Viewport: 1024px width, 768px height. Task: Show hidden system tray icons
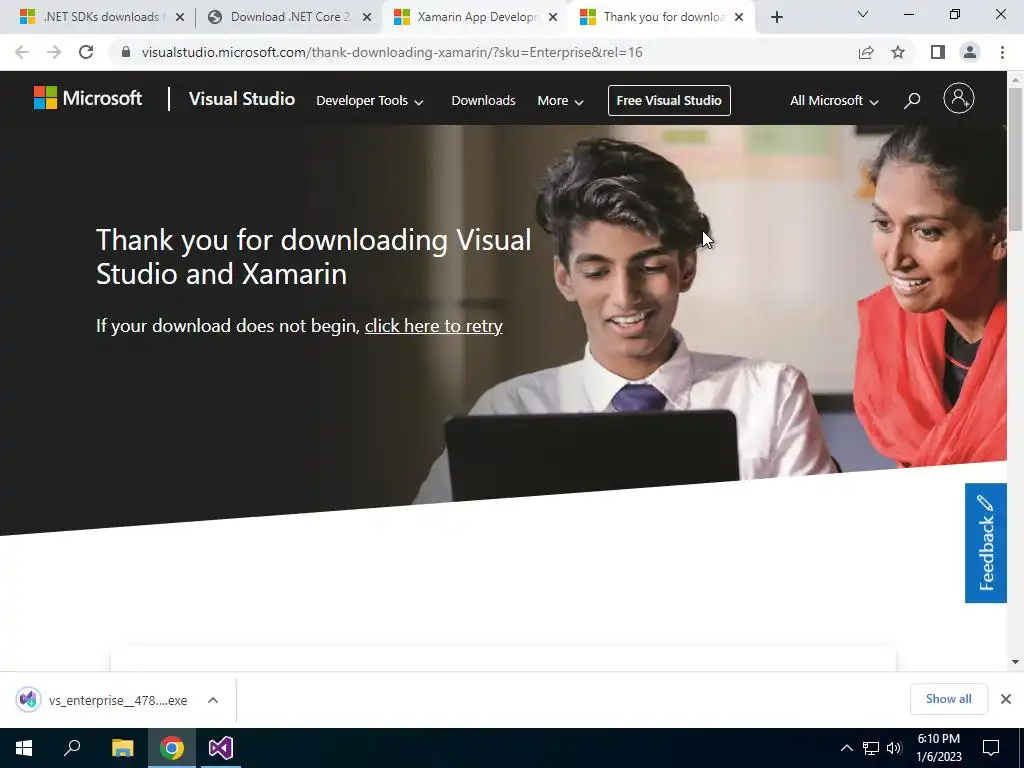[846, 748]
